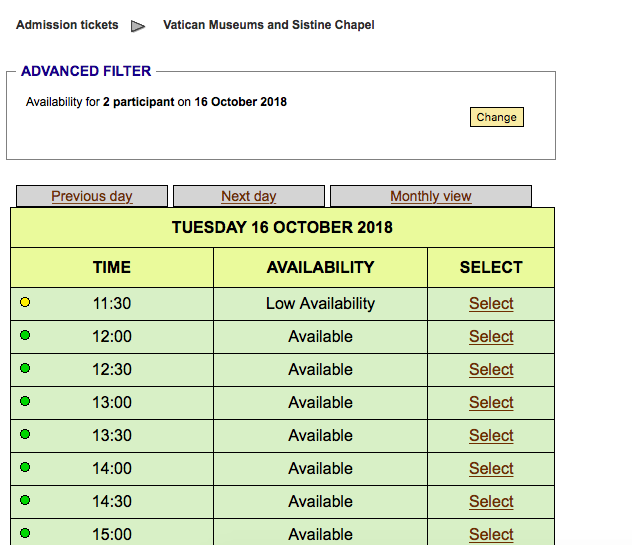
Task: Click the yellow low-availability dot for 11:30
Action: [25, 303]
